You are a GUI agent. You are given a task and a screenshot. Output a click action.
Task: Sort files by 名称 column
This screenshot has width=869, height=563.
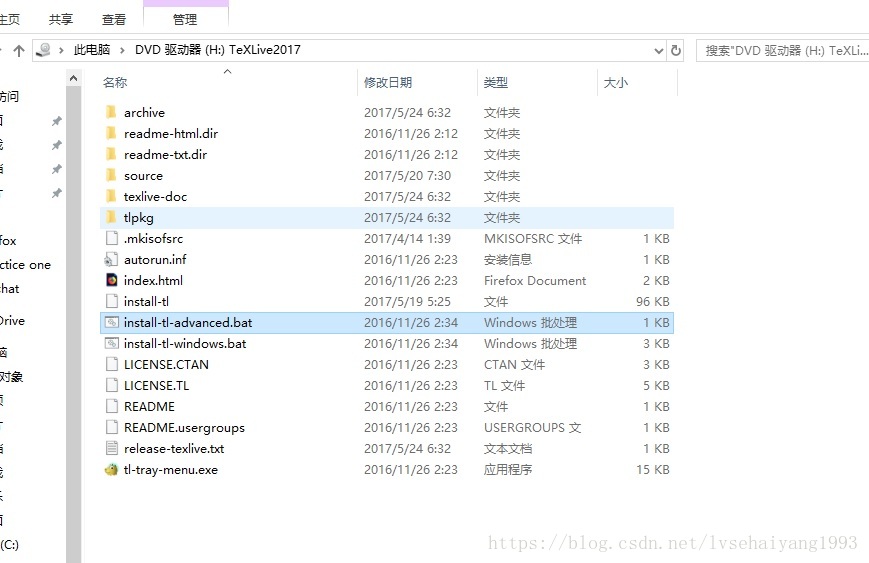tap(115, 83)
